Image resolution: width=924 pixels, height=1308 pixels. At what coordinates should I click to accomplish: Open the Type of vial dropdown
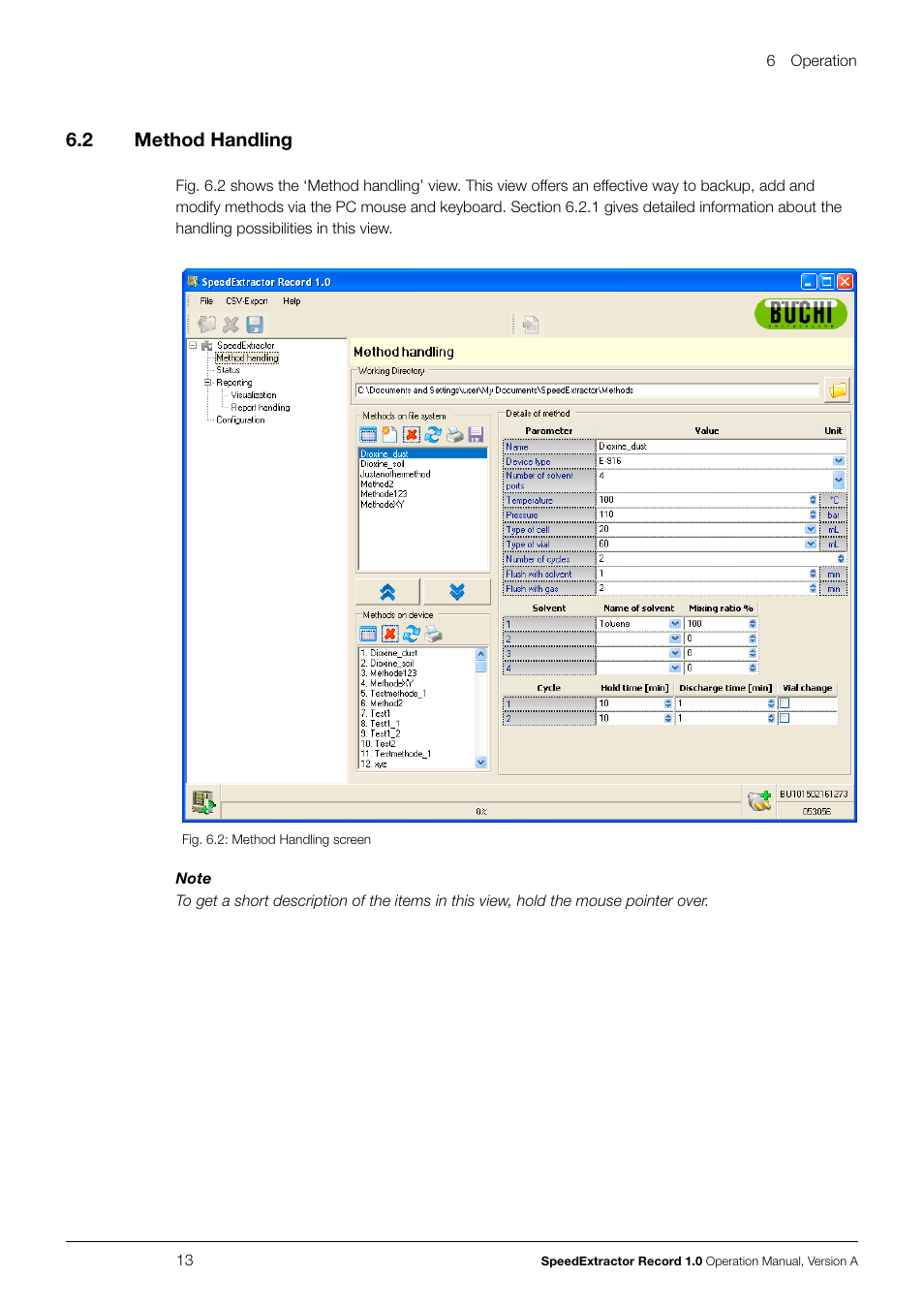811,545
